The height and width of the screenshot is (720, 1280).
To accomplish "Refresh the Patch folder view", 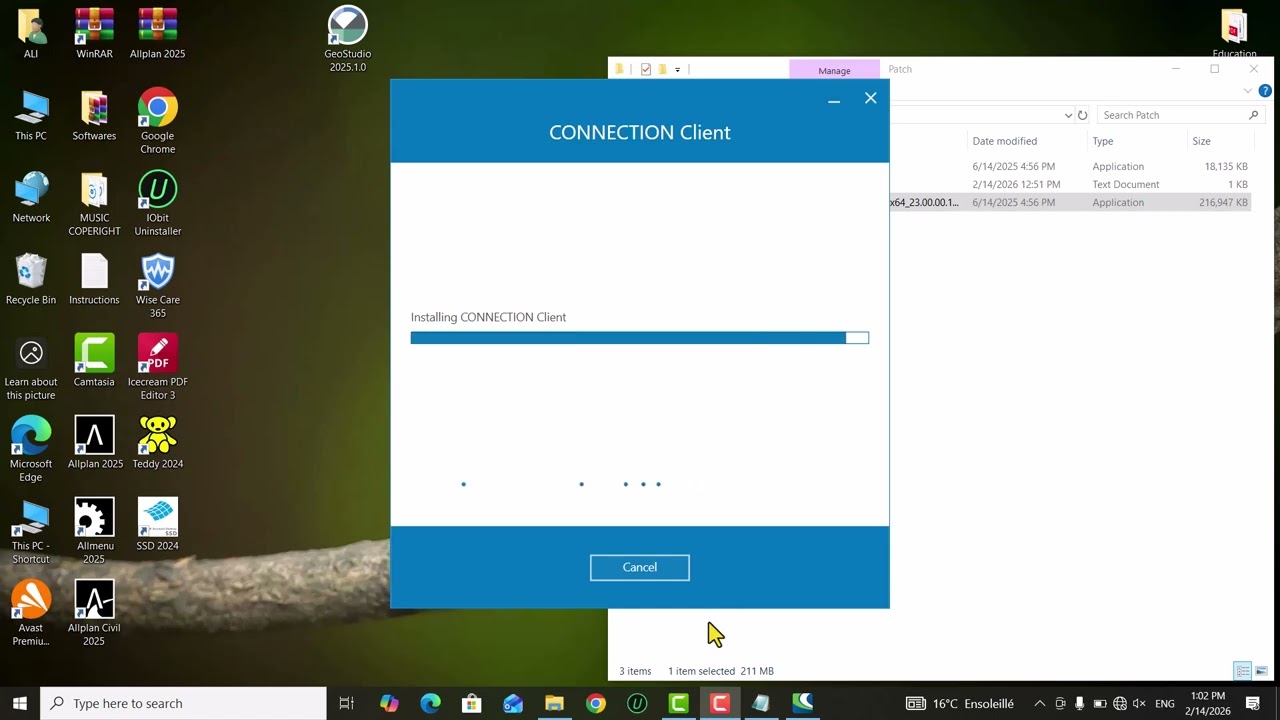I will pos(1082,115).
